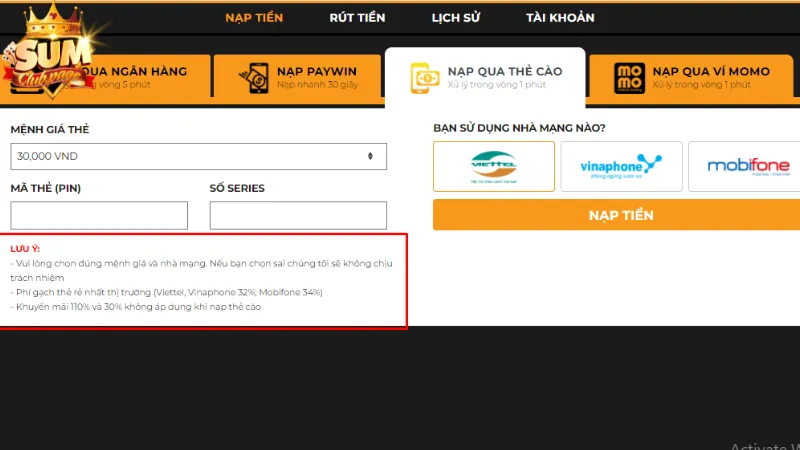
Task: Go to the Rút Tiền menu
Action: tap(357, 18)
